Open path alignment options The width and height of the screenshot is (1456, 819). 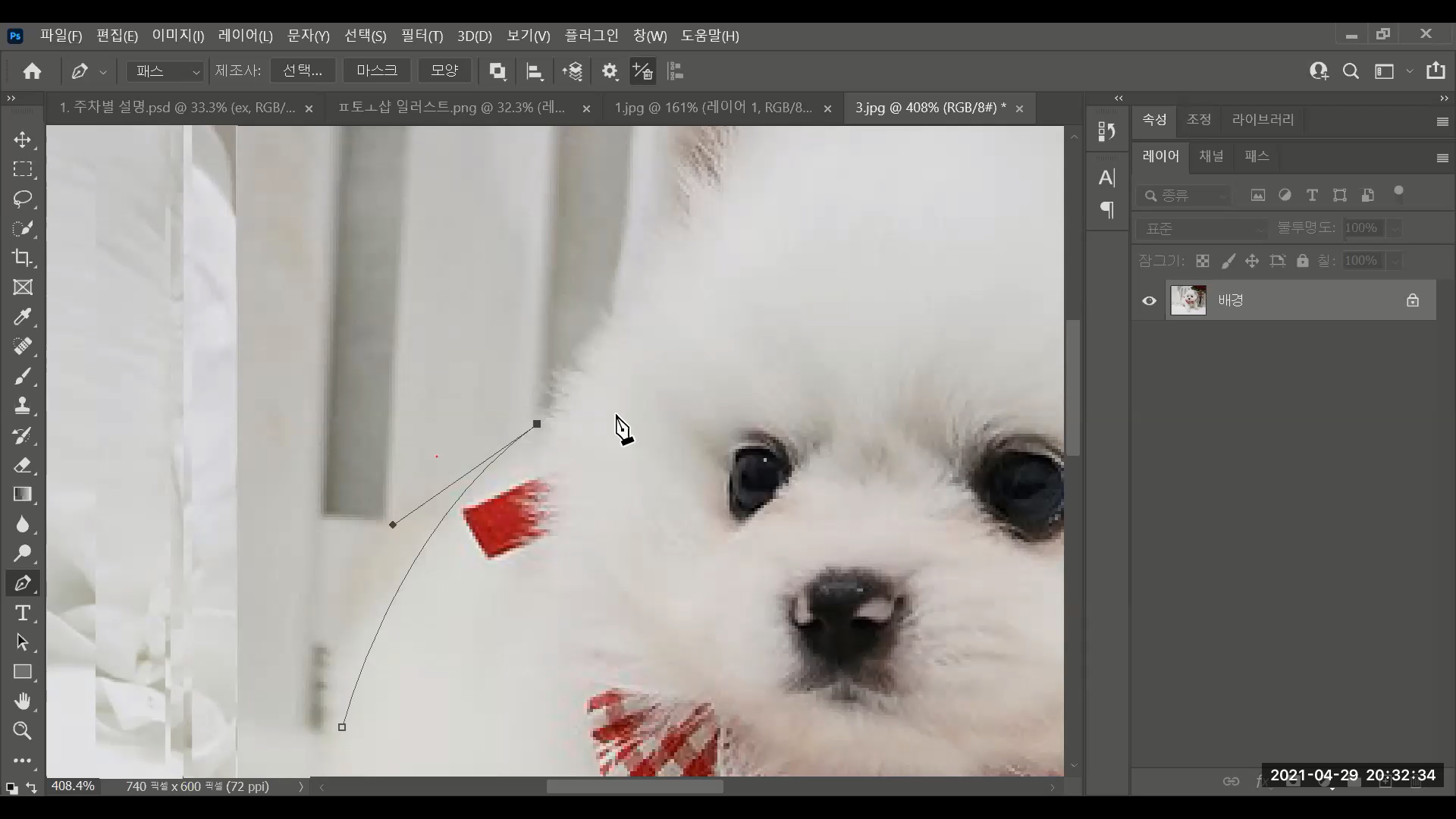[535, 71]
